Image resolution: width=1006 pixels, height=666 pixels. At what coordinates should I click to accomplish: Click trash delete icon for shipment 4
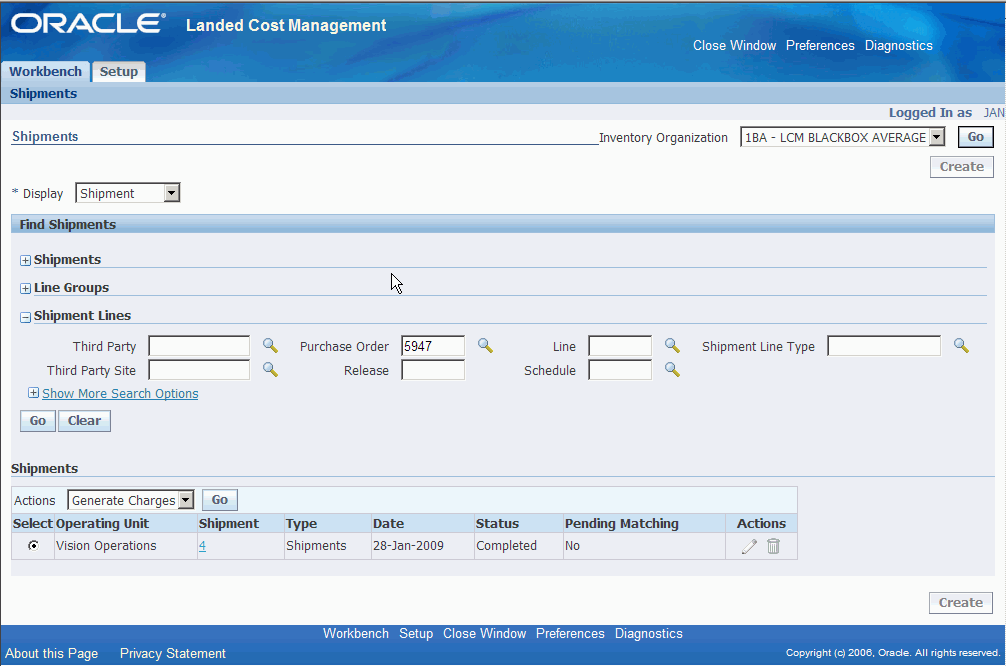(774, 546)
